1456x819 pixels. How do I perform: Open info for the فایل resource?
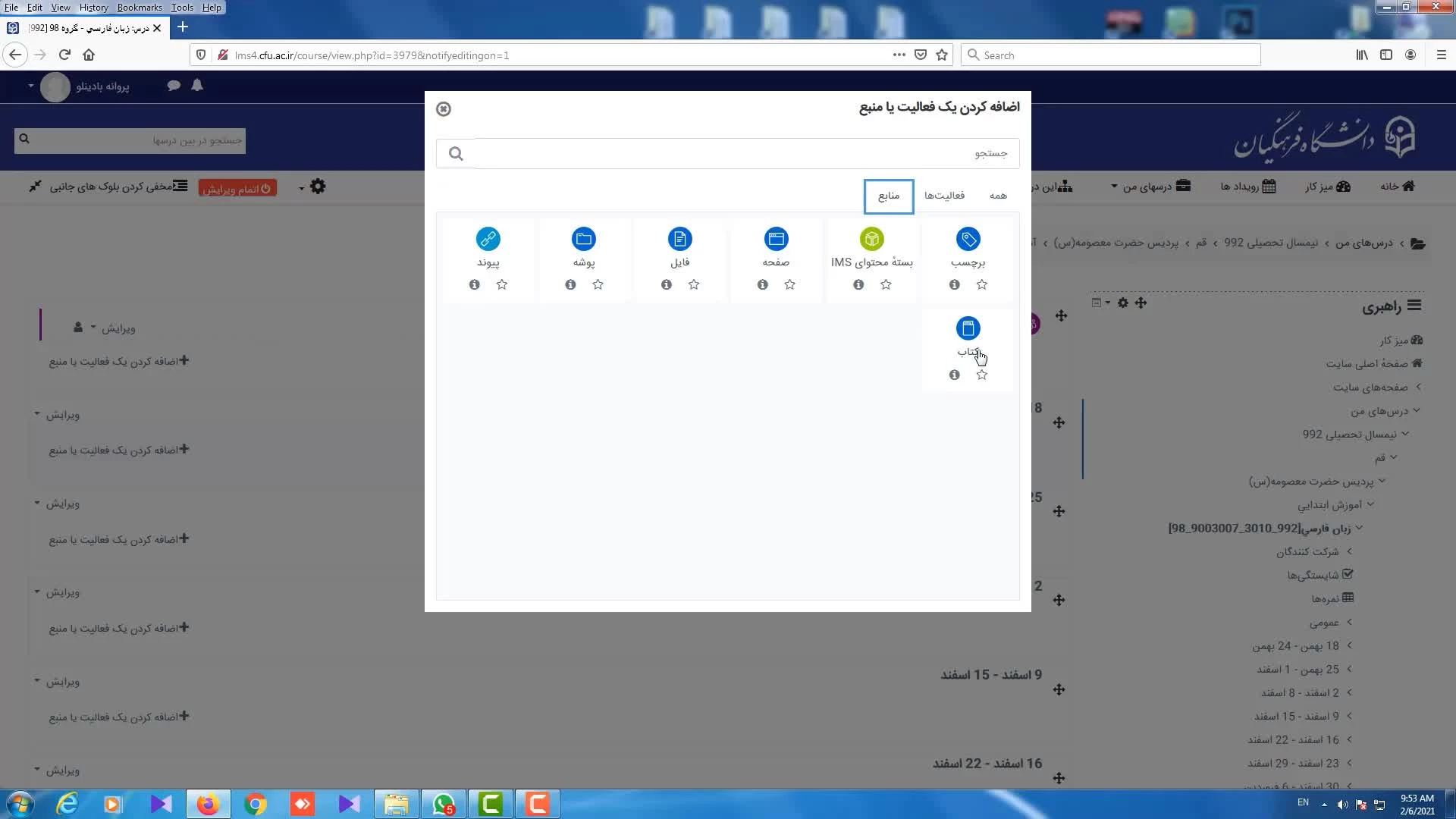point(666,285)
